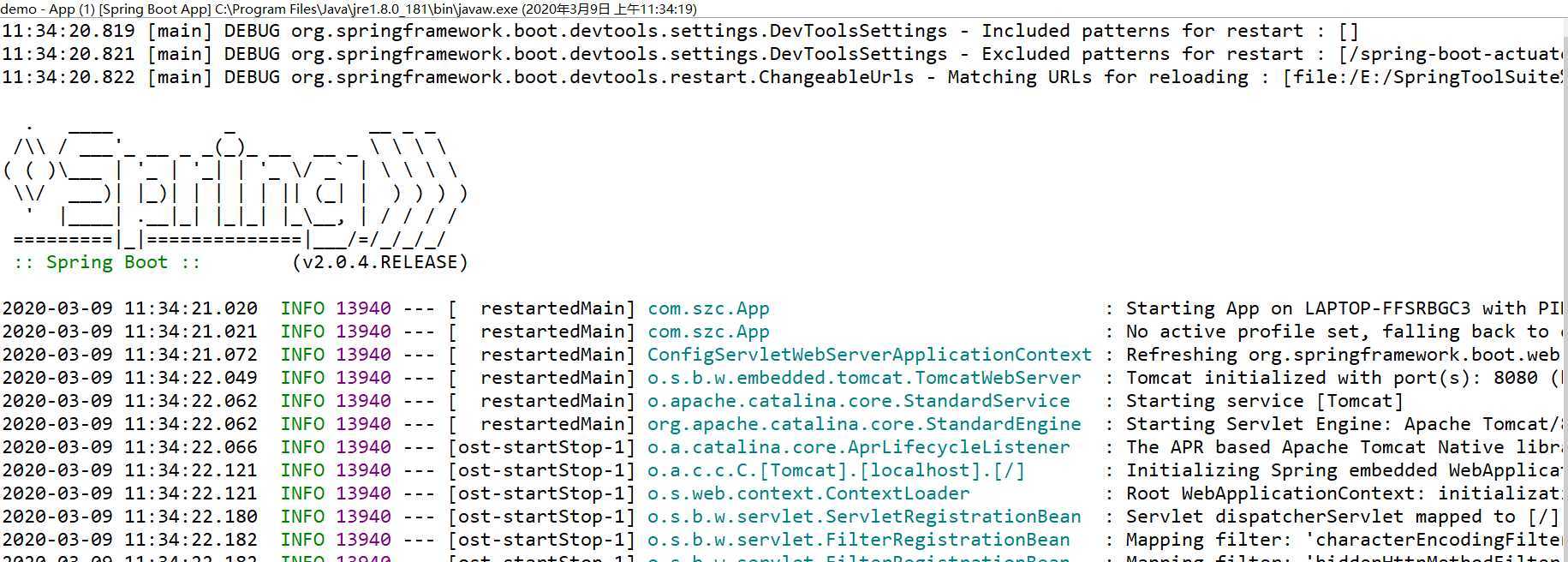The height and width of the screenshot is (562, 1568).
Task: Click 'Initializing Spring embedded WebApplica' message
Action: pyautogui.click(x=1344, y=470)
